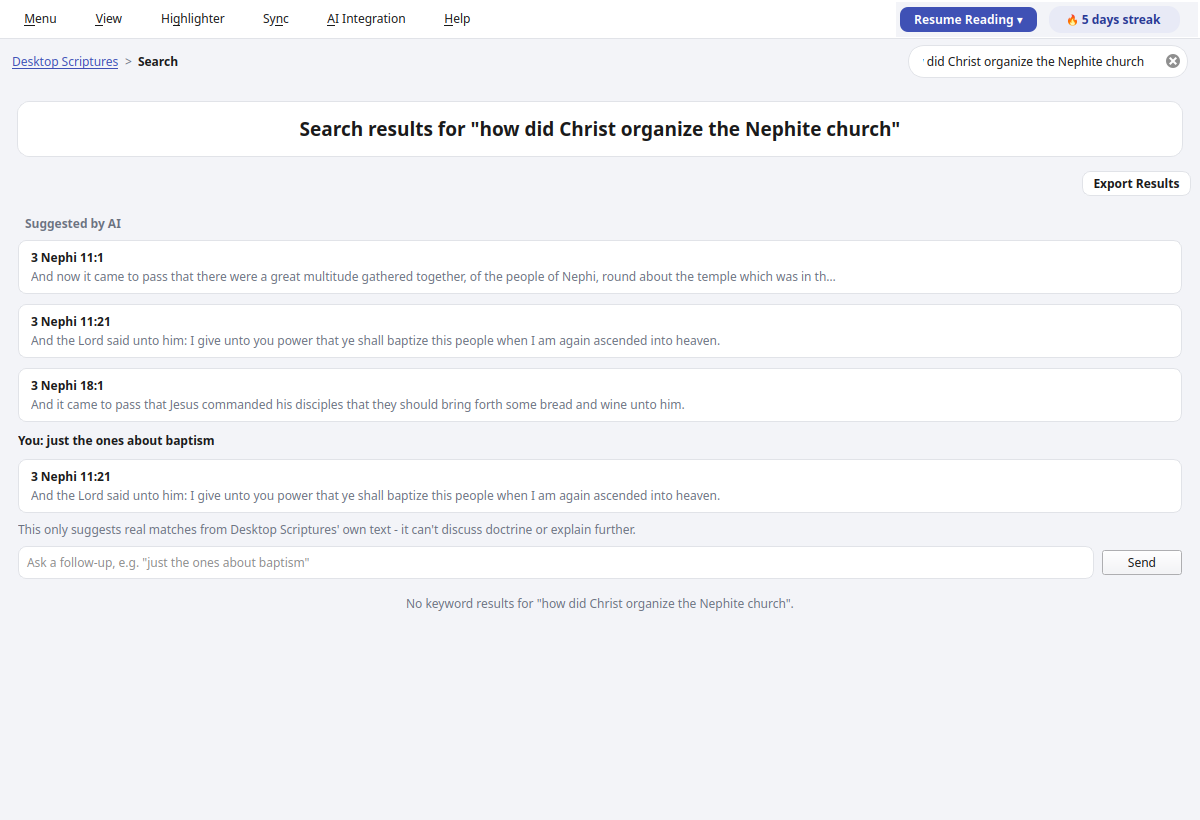The width and height of the screenshot is (1200, 820).
Task: Open the Resume Reading dropdown
Action: 968,20
